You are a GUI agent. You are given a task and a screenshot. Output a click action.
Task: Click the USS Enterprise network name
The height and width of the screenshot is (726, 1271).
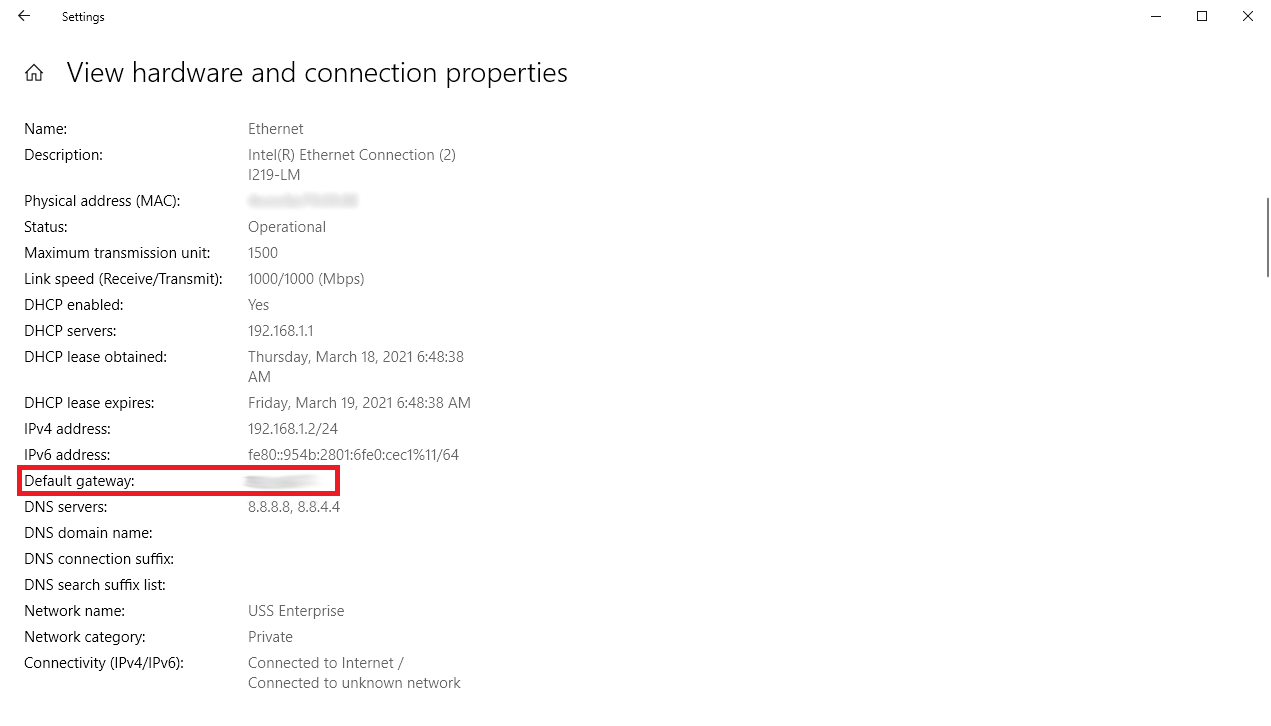pyautogui.click(x=296, y=611)
